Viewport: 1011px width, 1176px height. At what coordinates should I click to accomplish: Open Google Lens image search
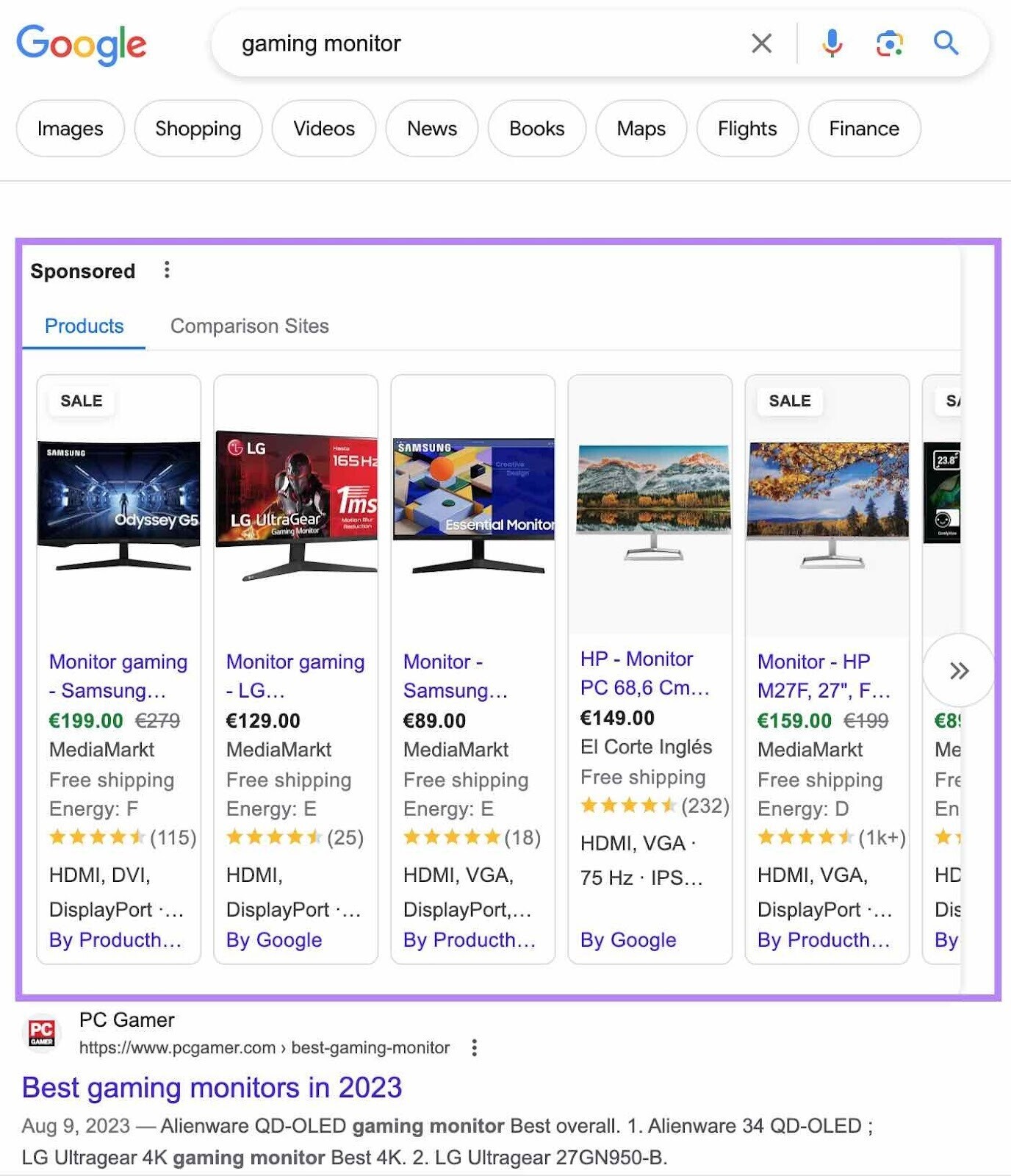click(x=889, y=43)
